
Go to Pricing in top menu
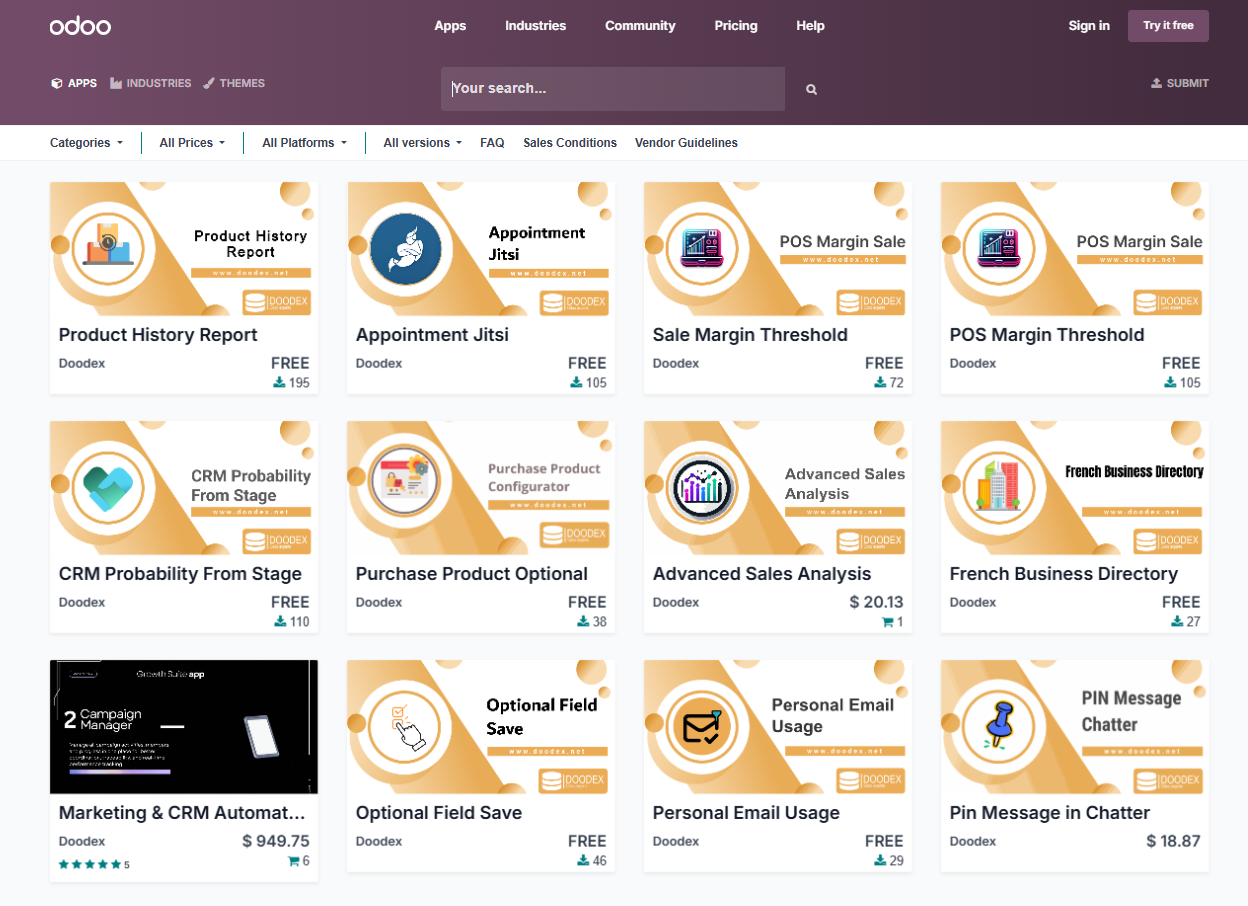(736, 26)
